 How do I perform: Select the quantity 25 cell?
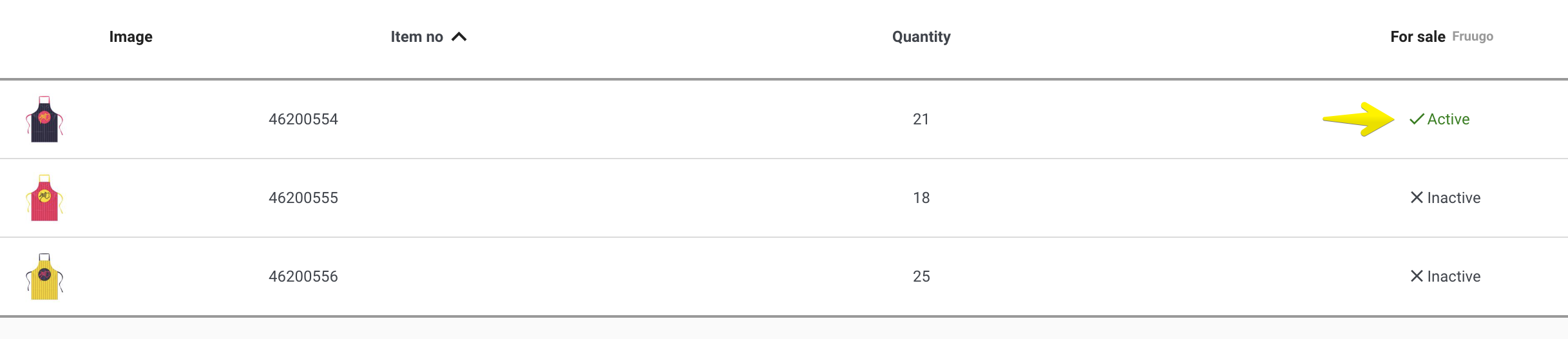click(921, 276)
